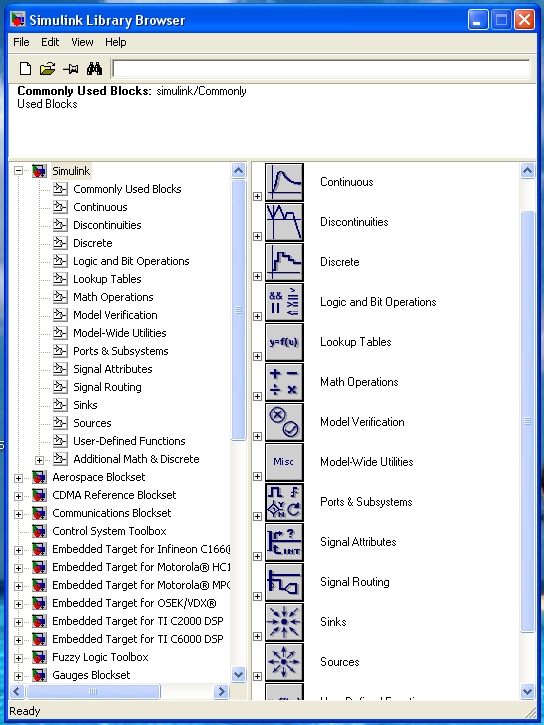Open the Help menu
Viewport: 544px width, 725px height.
click(x=116, y=42)
